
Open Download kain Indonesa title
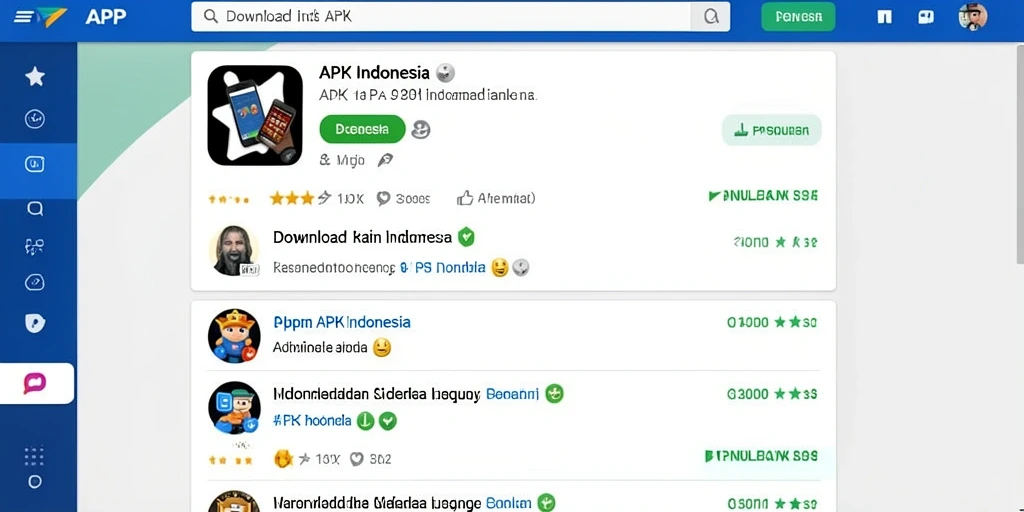pos(362,237)
